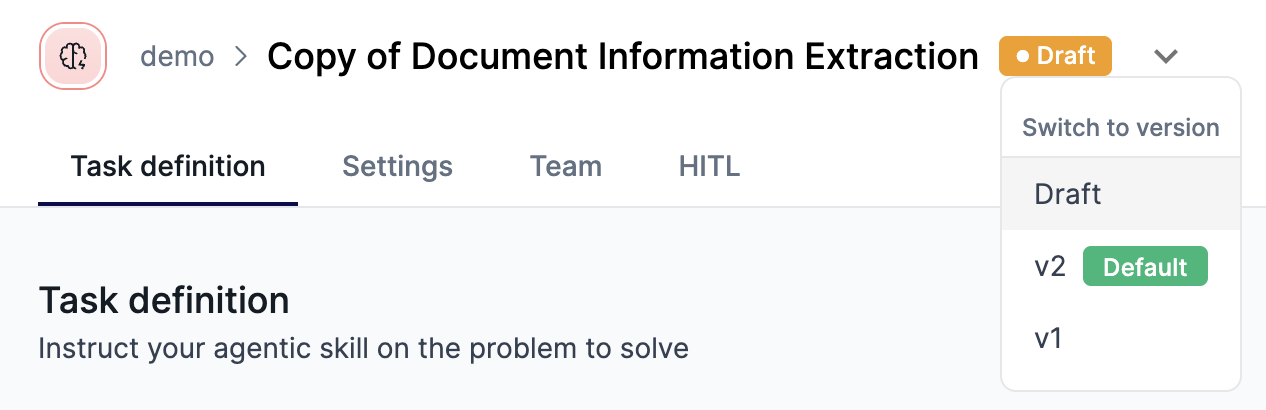Click the green Default badge

(1145, 267)
